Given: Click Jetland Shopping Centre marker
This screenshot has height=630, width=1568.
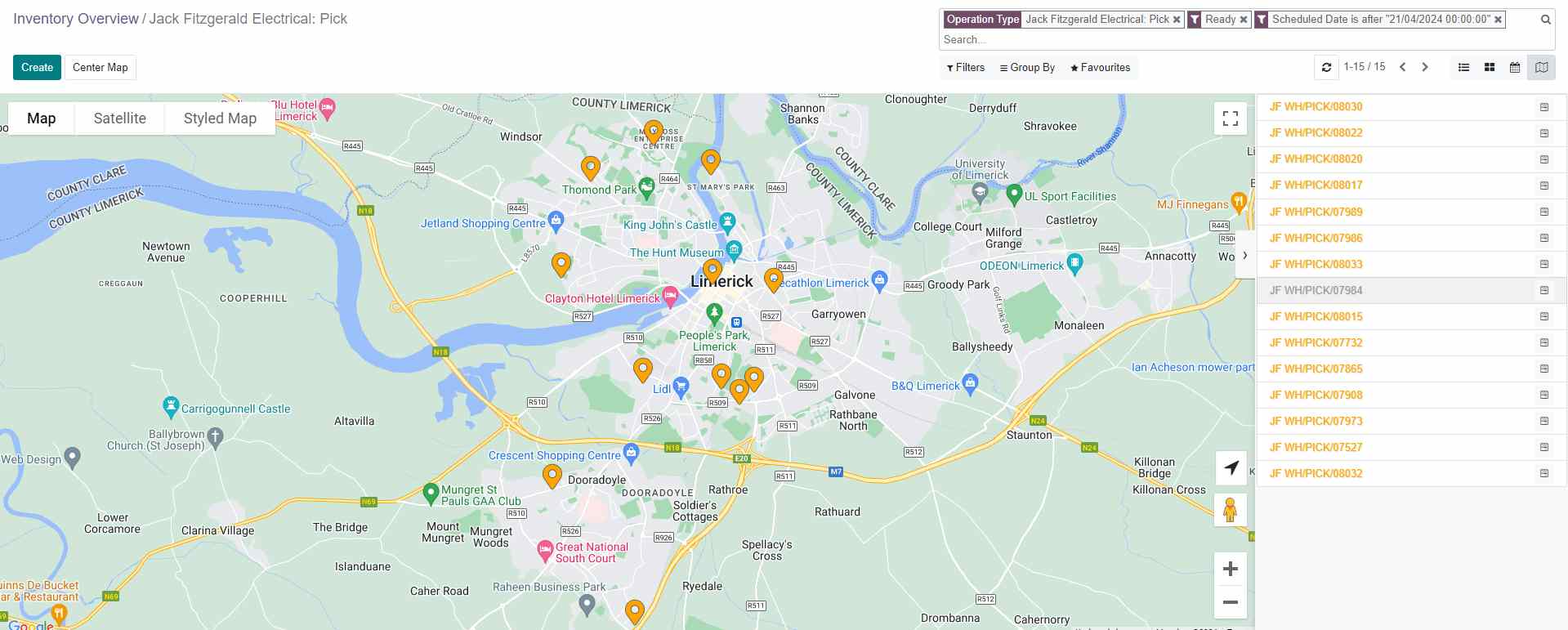Looking at the screenshot, I should point(556,221).
